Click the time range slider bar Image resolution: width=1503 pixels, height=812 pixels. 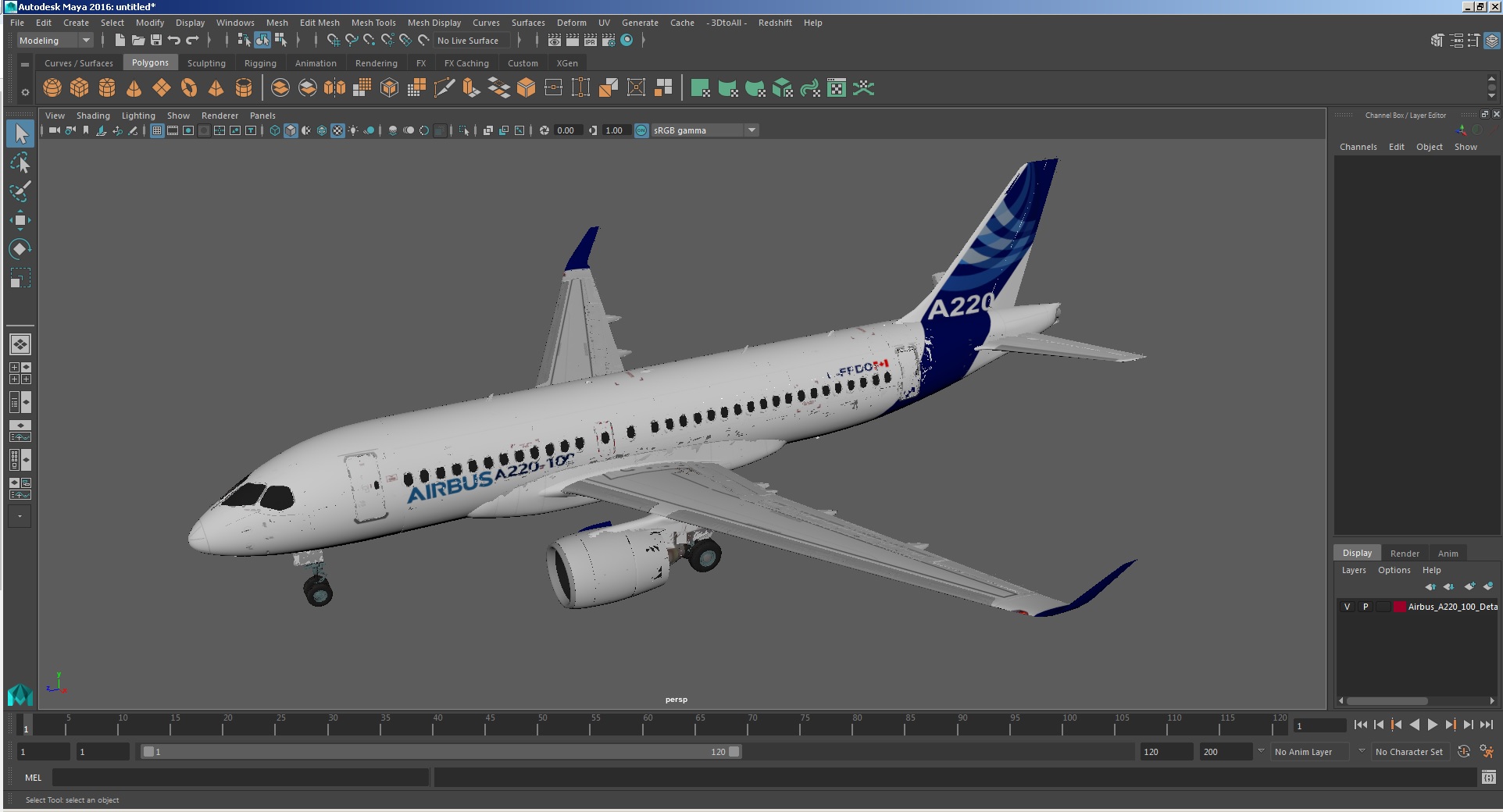point(441,752)
